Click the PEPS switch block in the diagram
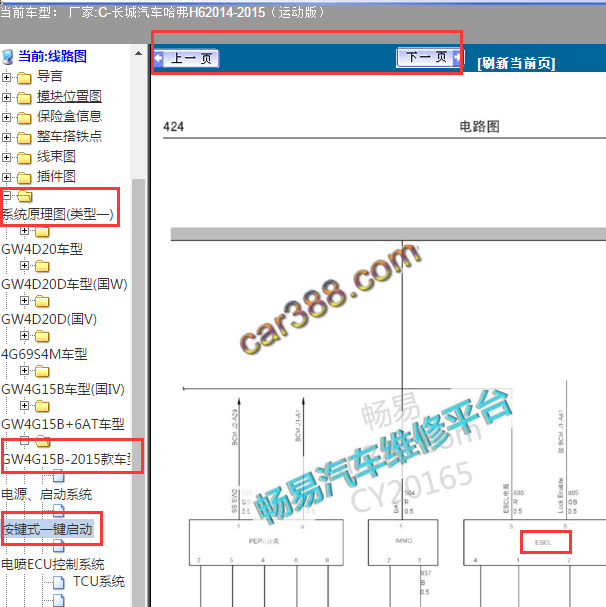The width and height of the screenshot is (606, 607). coord(266,542)
